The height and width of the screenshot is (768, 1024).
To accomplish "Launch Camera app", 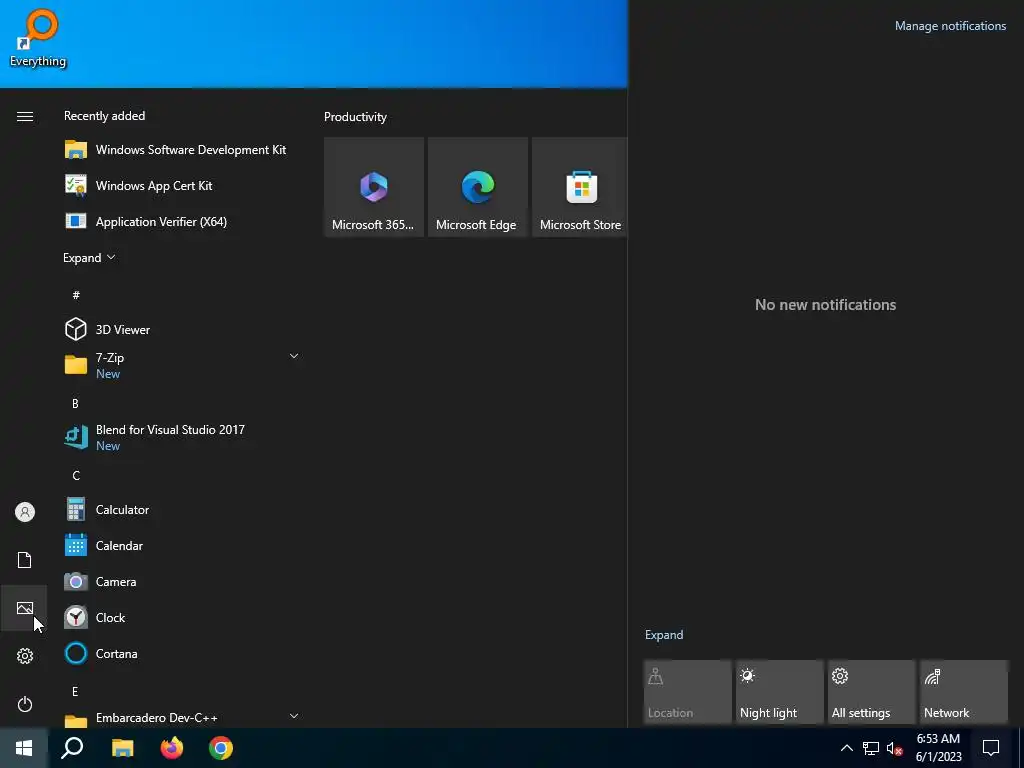I will point(182,581).
